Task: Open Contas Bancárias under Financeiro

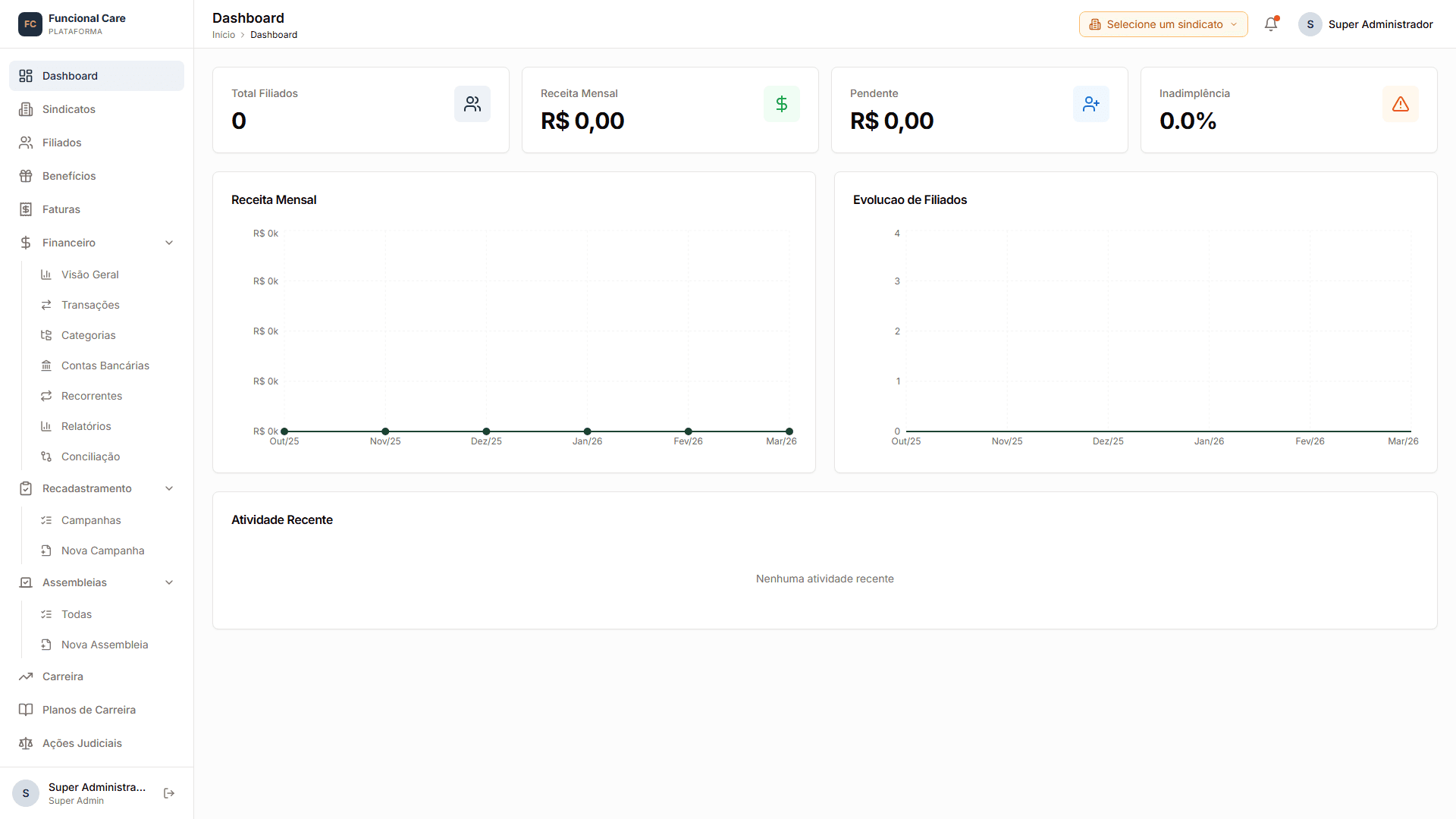Action: click(x=105, y=366)
